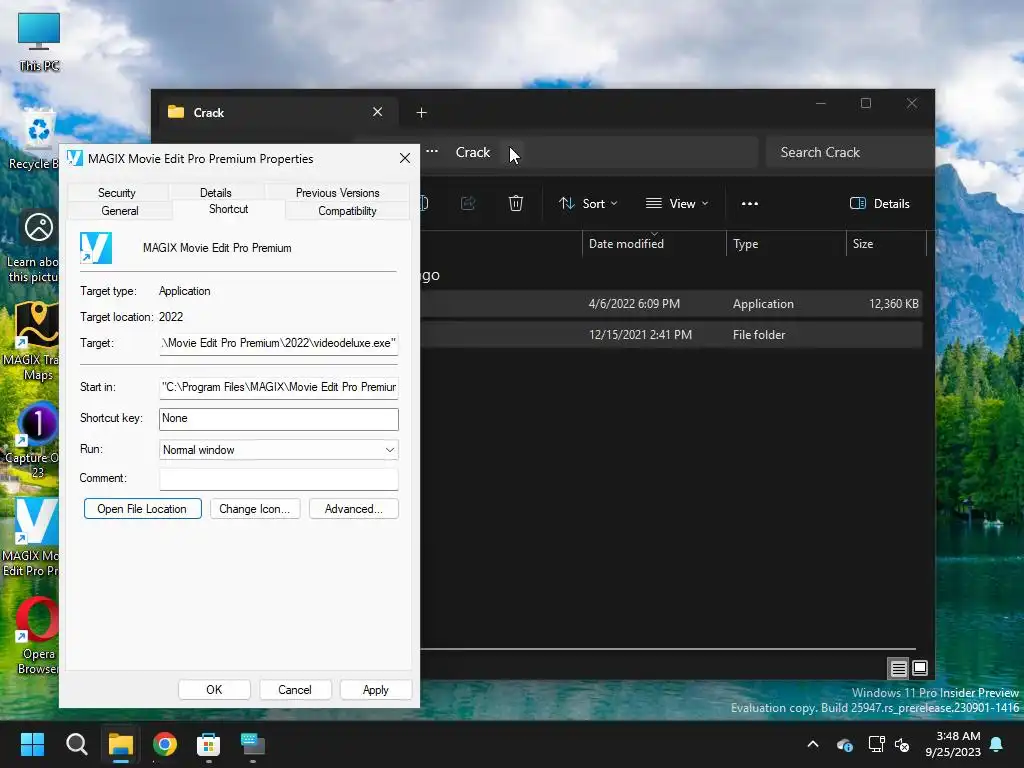Add a new File Explorer tab
Screen dimensions: 1024x768
point(421,113)
